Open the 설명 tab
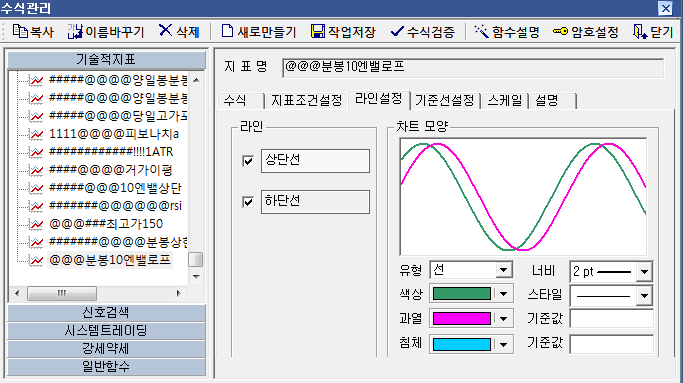This screenshot has height=383, width=683. tap(553, 101)
